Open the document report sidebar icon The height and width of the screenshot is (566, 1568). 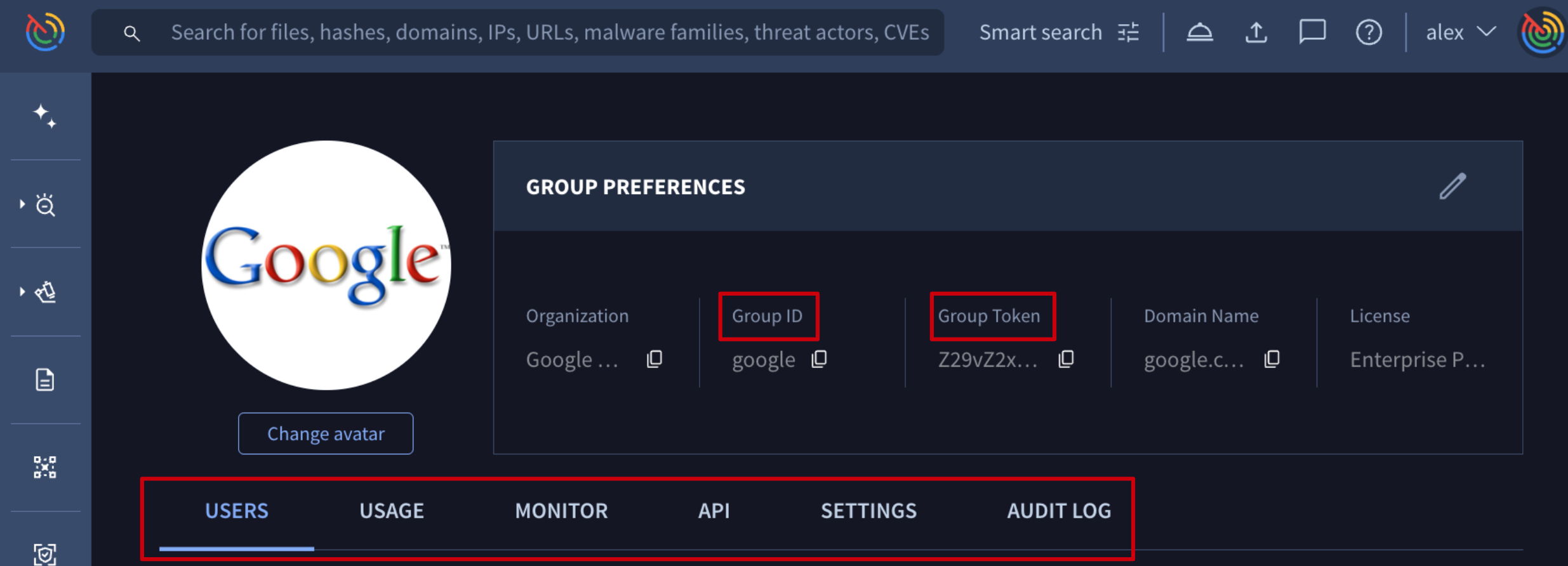45,379
